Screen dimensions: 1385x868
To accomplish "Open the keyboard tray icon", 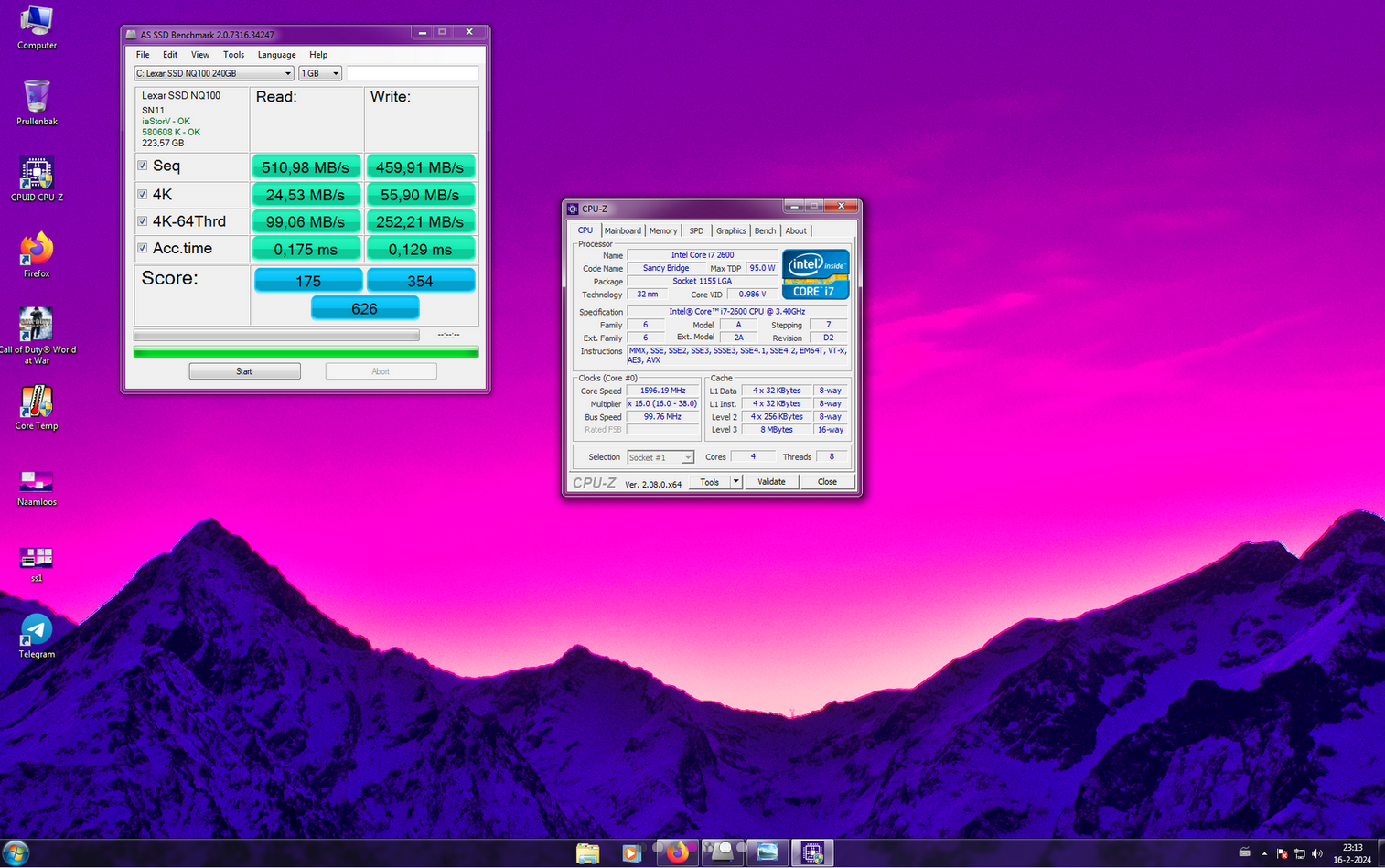I will click(1244, 852).
